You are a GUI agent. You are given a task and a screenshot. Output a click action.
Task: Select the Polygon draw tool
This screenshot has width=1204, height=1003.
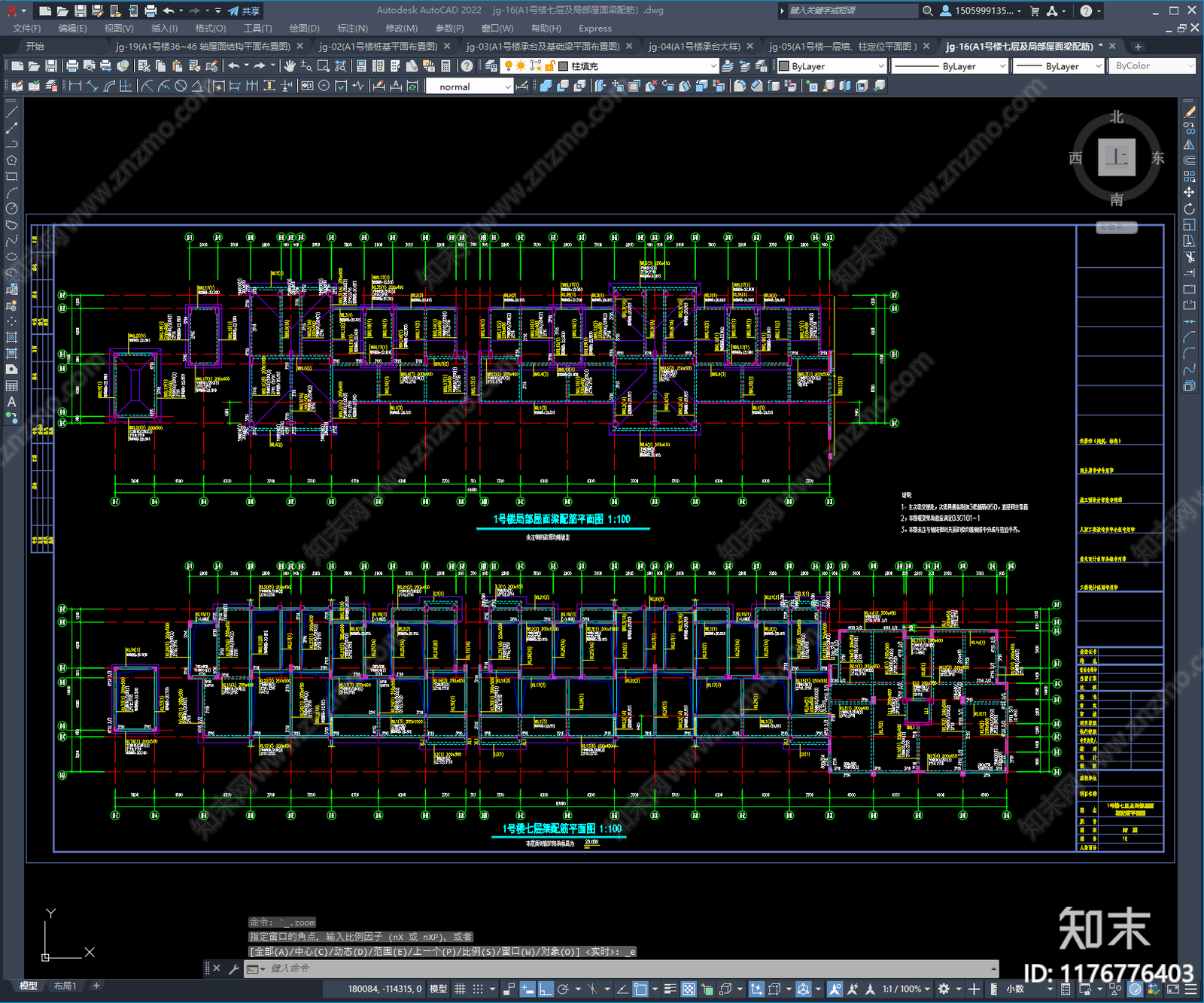pos(11,160)
